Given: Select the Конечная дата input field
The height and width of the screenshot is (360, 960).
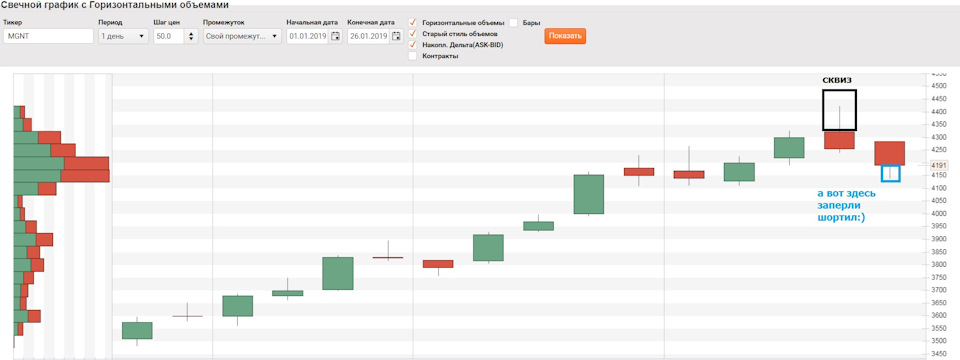Looking at the screenshot, I should click(369, 36).
